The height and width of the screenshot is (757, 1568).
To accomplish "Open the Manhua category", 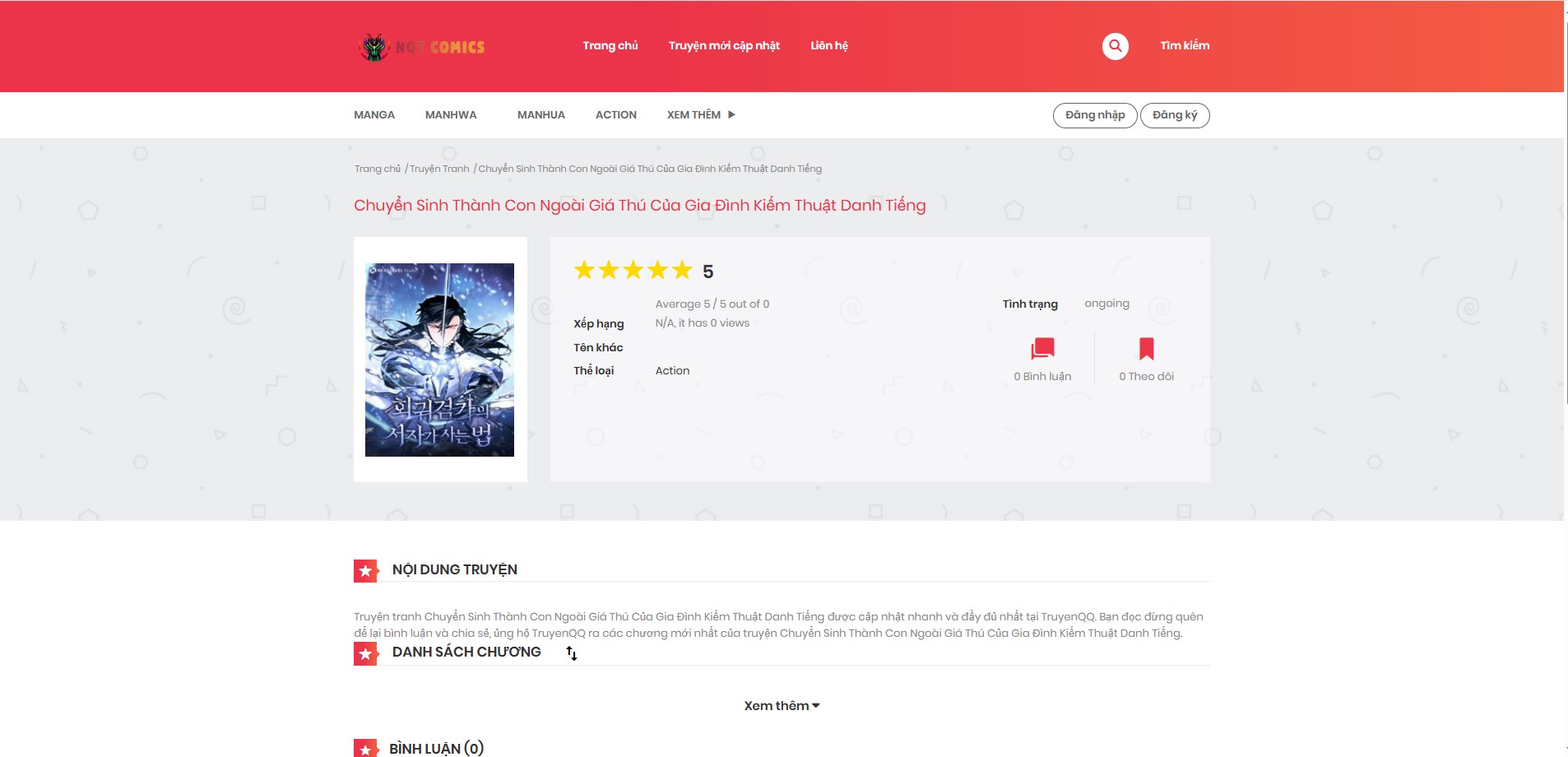I will pos(540,115).
